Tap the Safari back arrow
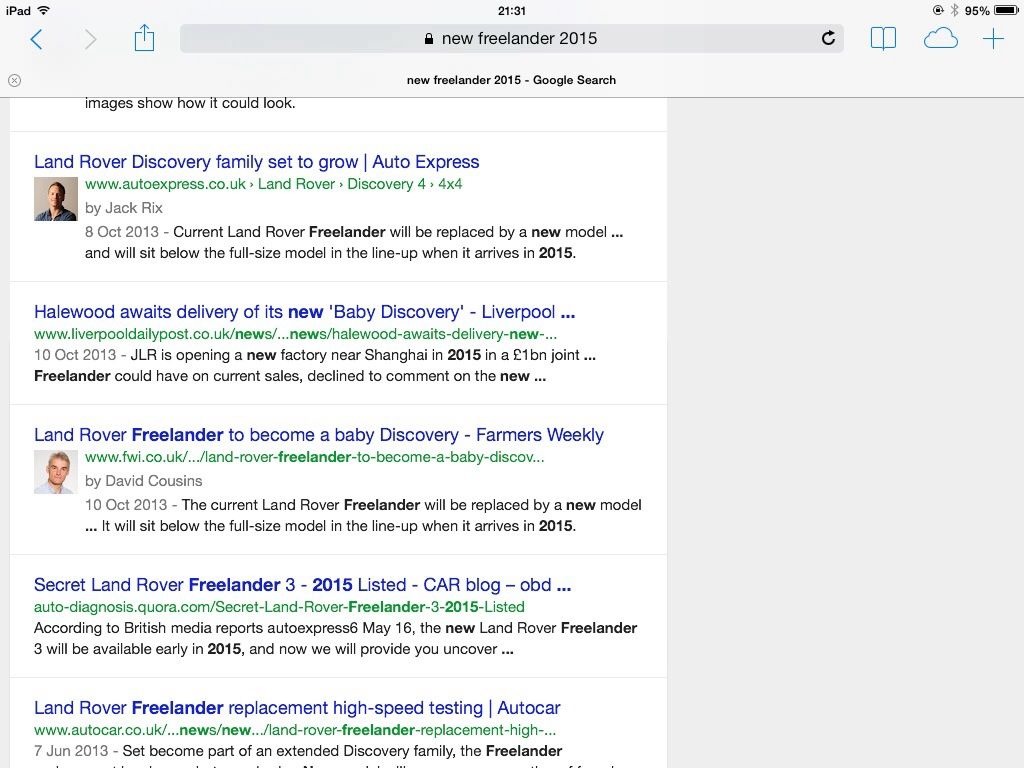 pos(37,39)
